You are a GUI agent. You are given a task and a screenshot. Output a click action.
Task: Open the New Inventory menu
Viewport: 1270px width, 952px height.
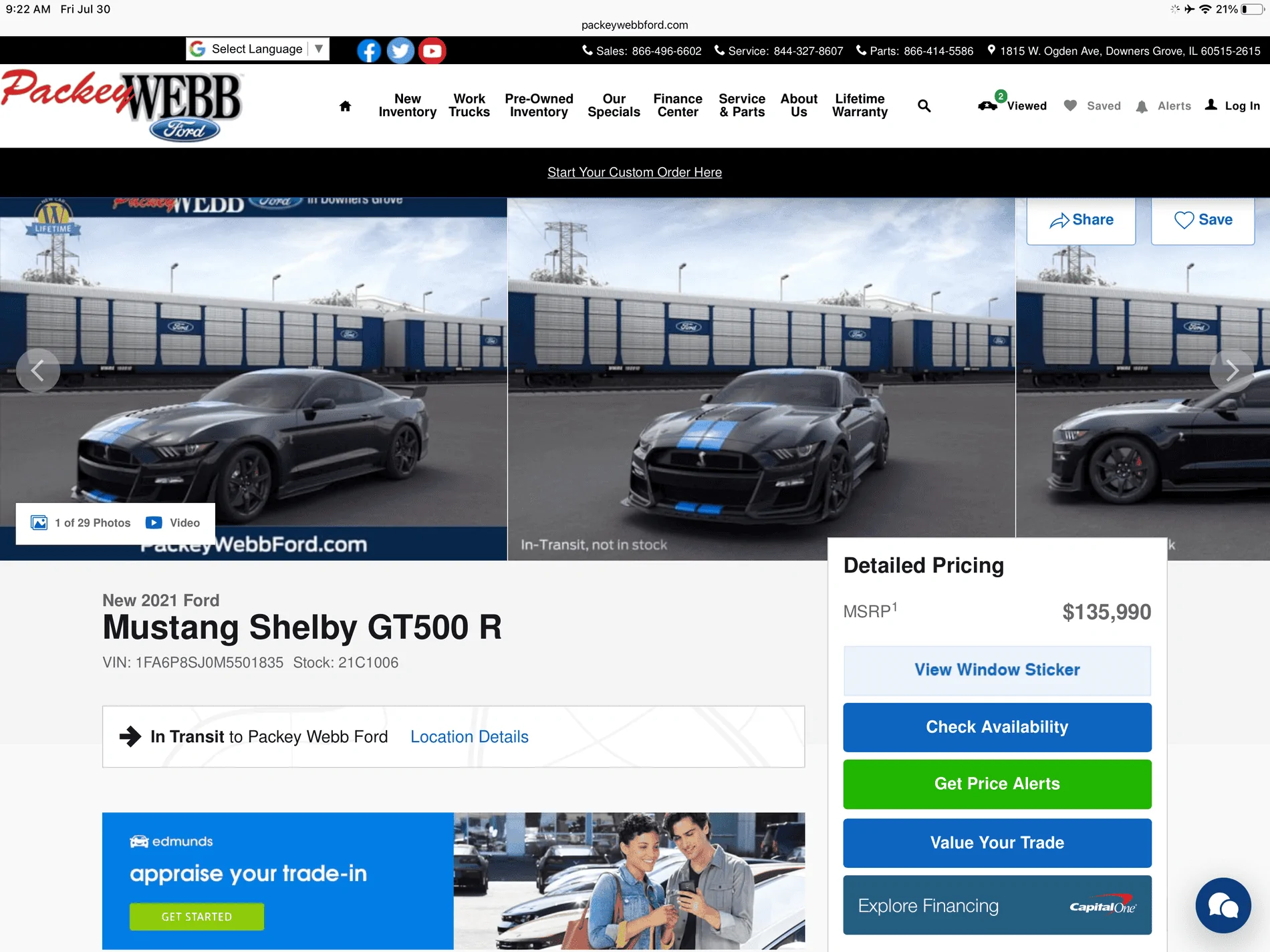(407, 106)
